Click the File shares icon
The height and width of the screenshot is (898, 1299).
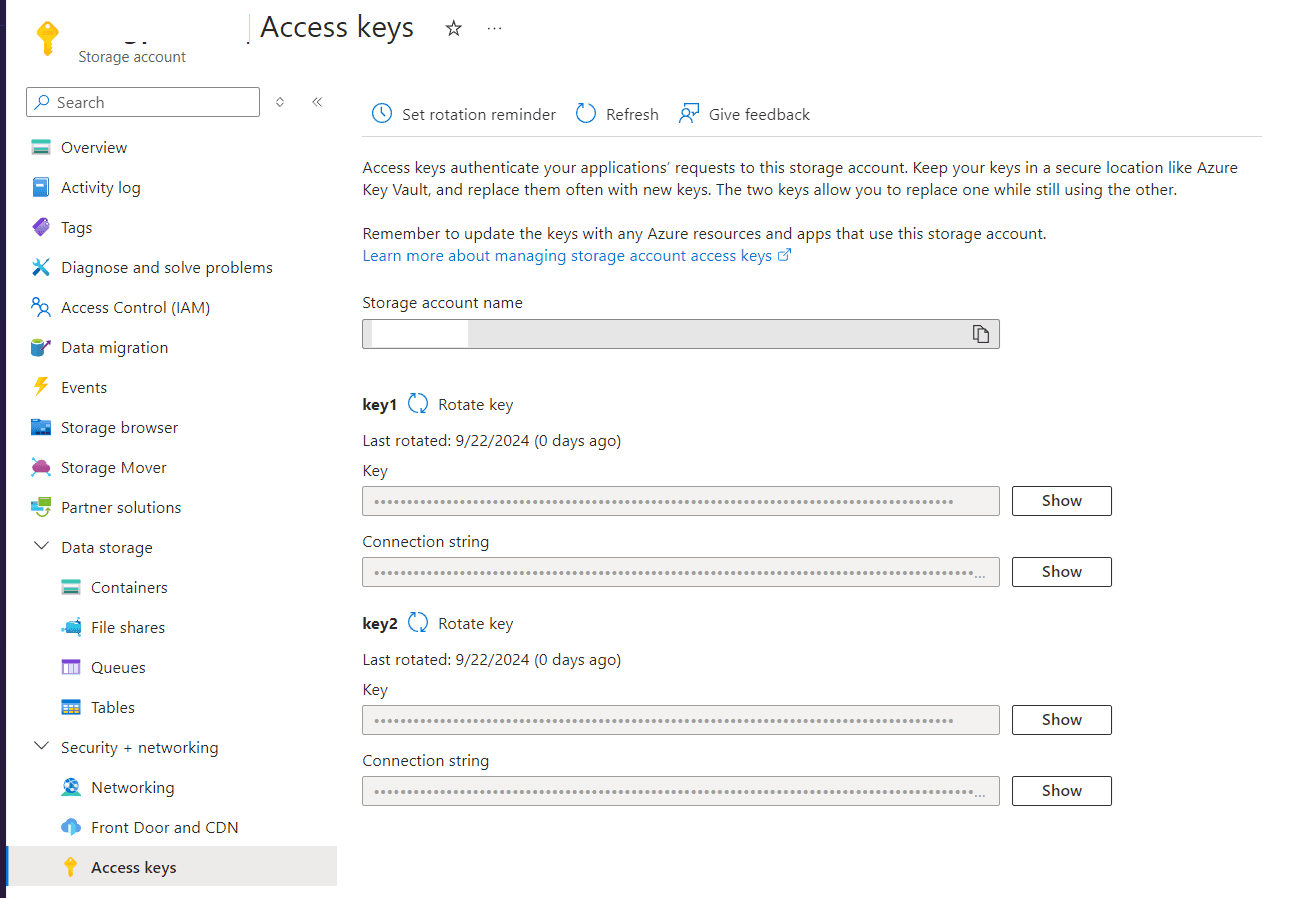tap(71, 627)
